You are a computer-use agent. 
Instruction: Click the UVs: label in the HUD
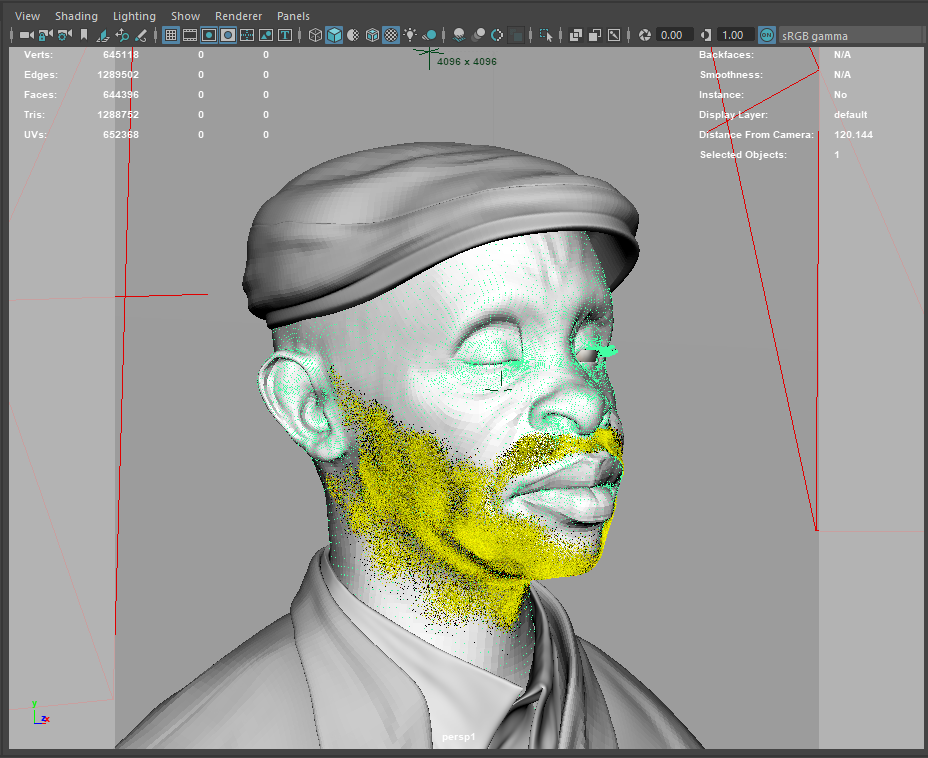coord(35,135)
